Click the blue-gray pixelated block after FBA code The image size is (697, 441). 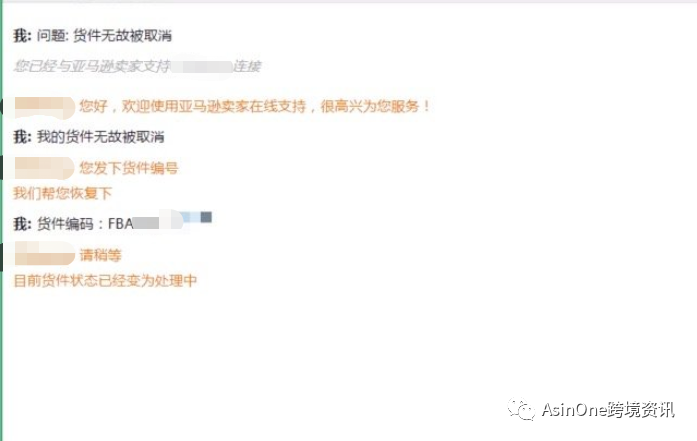point(198,217)
